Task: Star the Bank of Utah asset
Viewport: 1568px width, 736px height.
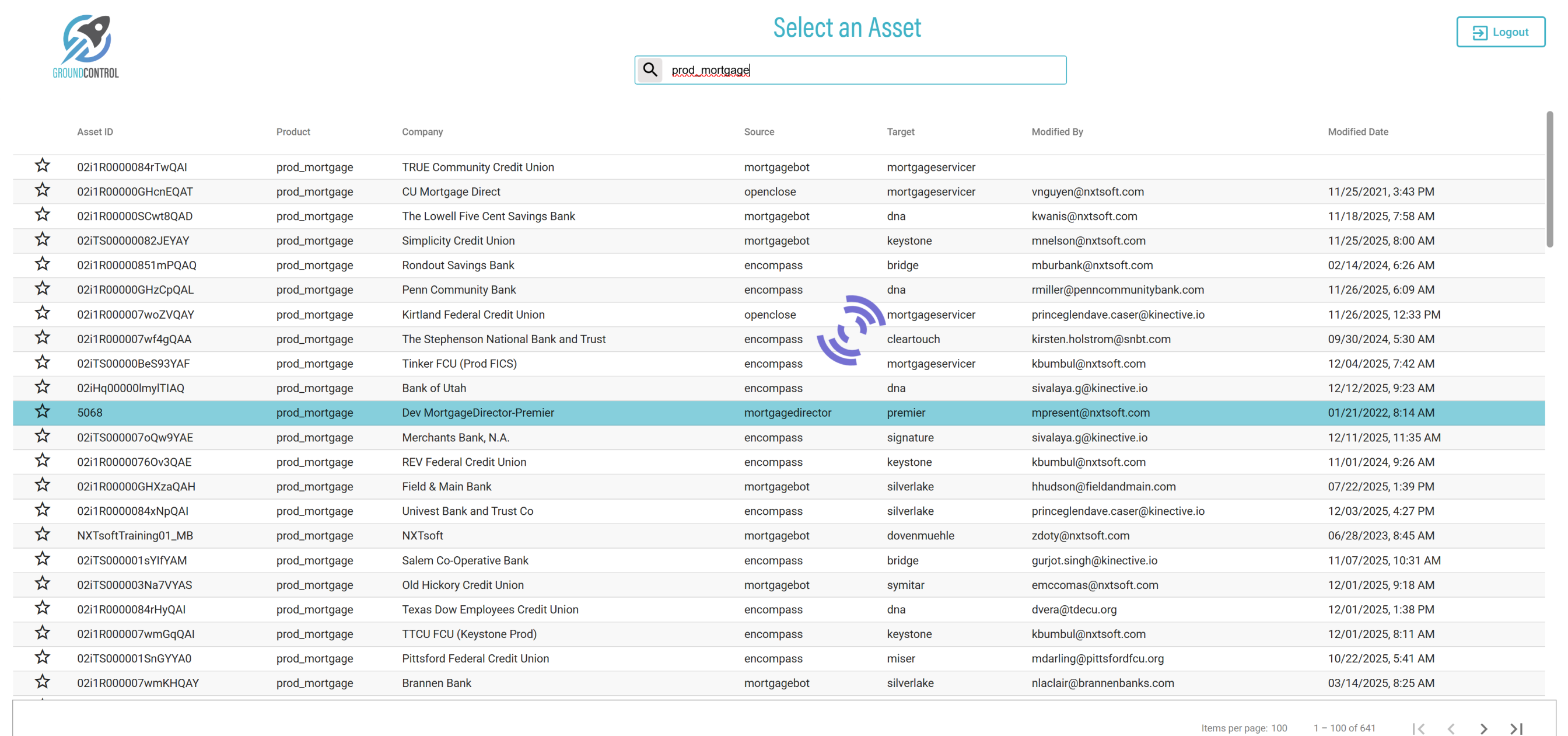Action: coord(42,387)
